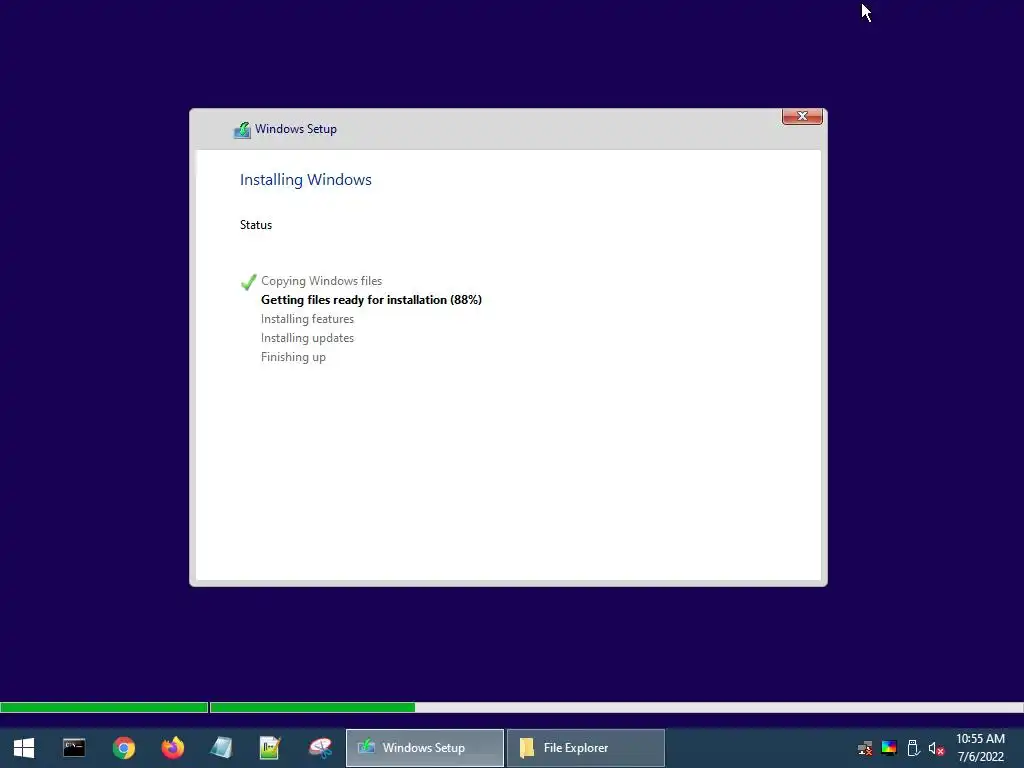Click 'Getting files ready for installation (88%)'

(371, 300)
